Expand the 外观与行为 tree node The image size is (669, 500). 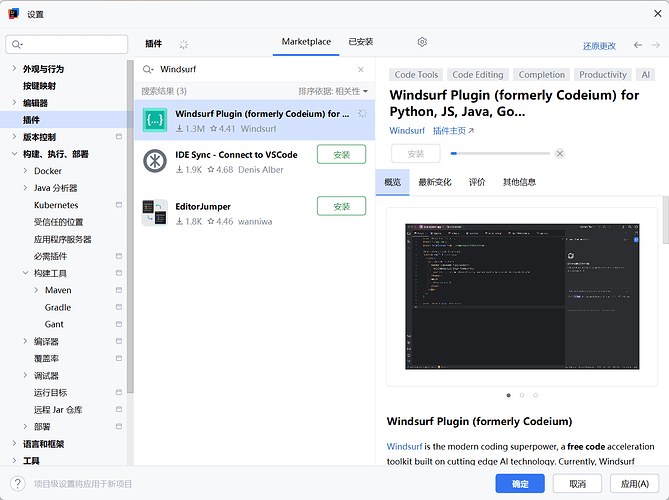[x=14, y=68]
